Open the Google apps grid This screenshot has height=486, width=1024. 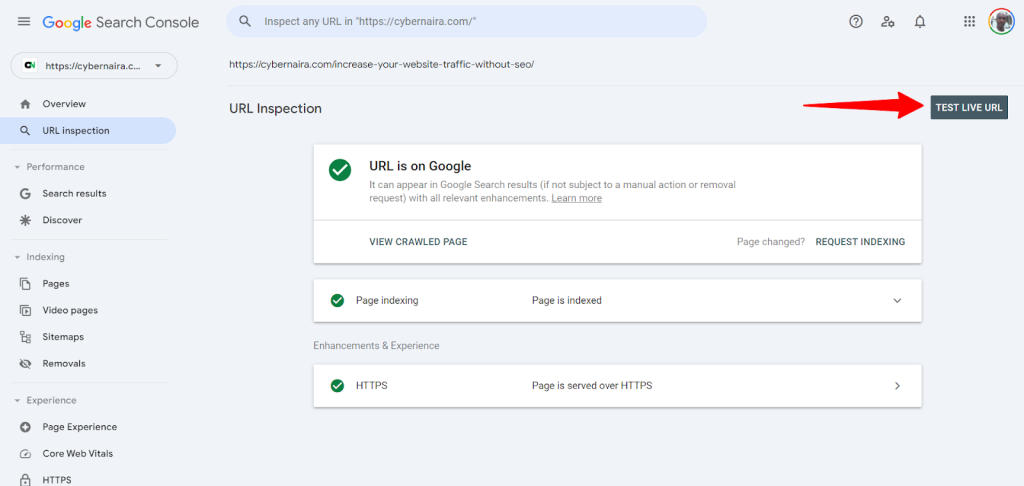(x=969, y=22)
